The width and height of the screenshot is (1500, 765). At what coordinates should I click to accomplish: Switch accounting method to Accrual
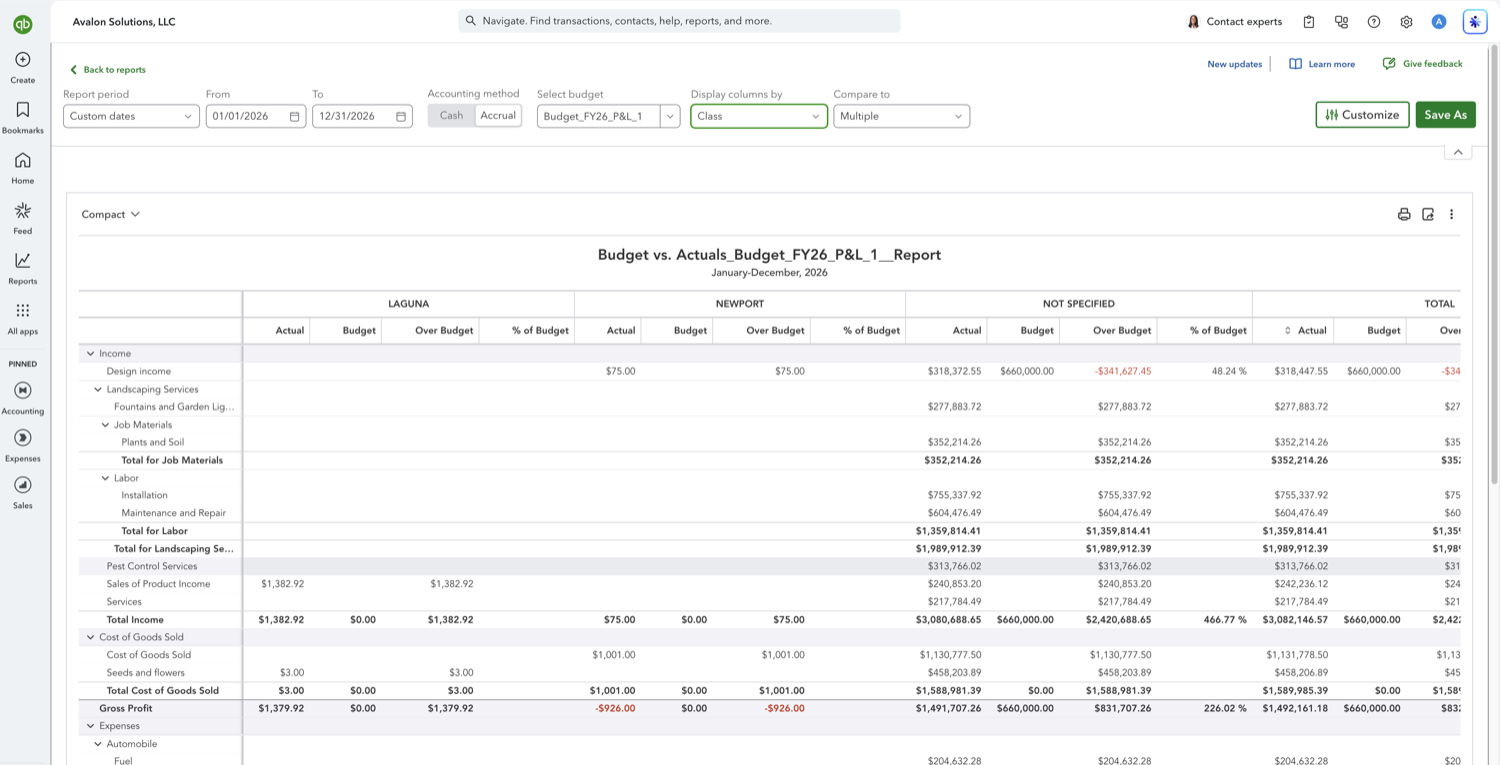point(498,116)
